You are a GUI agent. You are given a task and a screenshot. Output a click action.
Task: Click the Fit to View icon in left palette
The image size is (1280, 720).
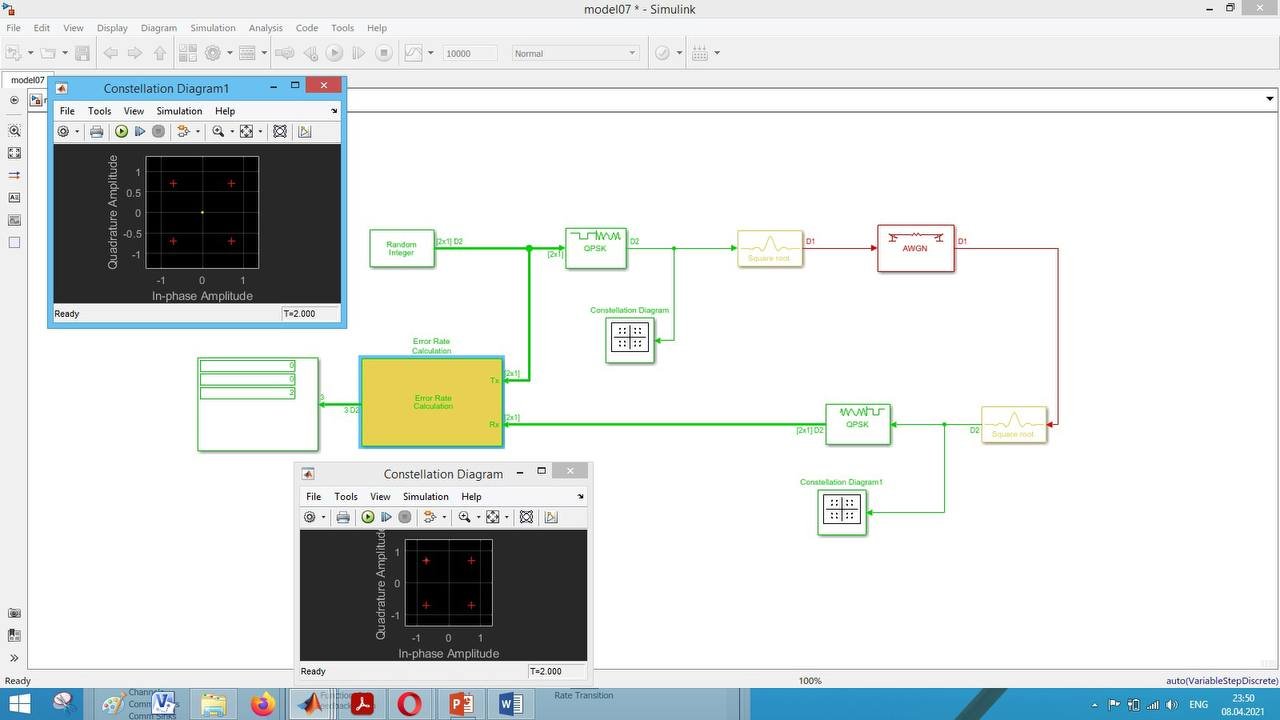pyautogui.click(x=14, y=153)
